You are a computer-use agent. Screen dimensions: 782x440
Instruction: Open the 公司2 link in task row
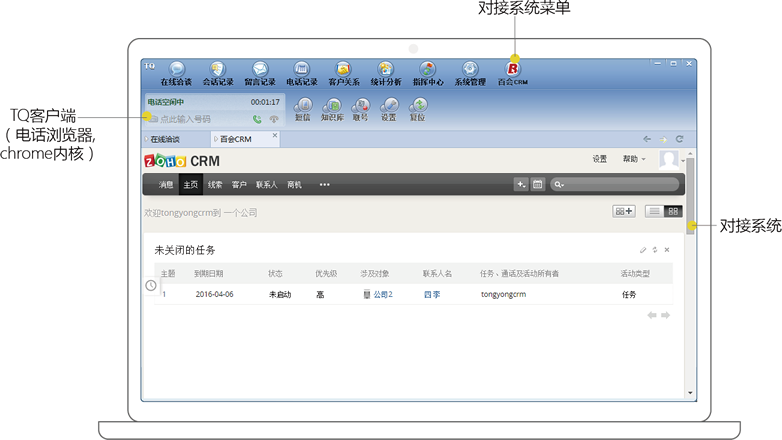[x=382, y=295]
